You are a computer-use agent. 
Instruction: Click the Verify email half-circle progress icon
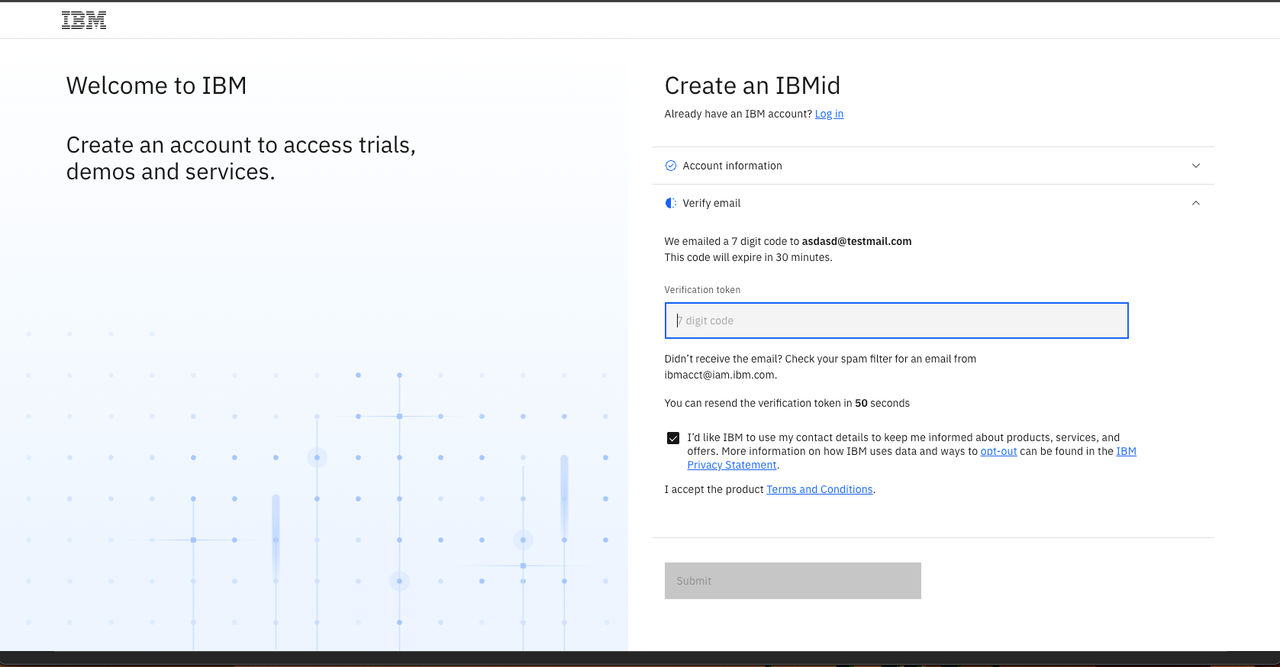coord(671,203)
